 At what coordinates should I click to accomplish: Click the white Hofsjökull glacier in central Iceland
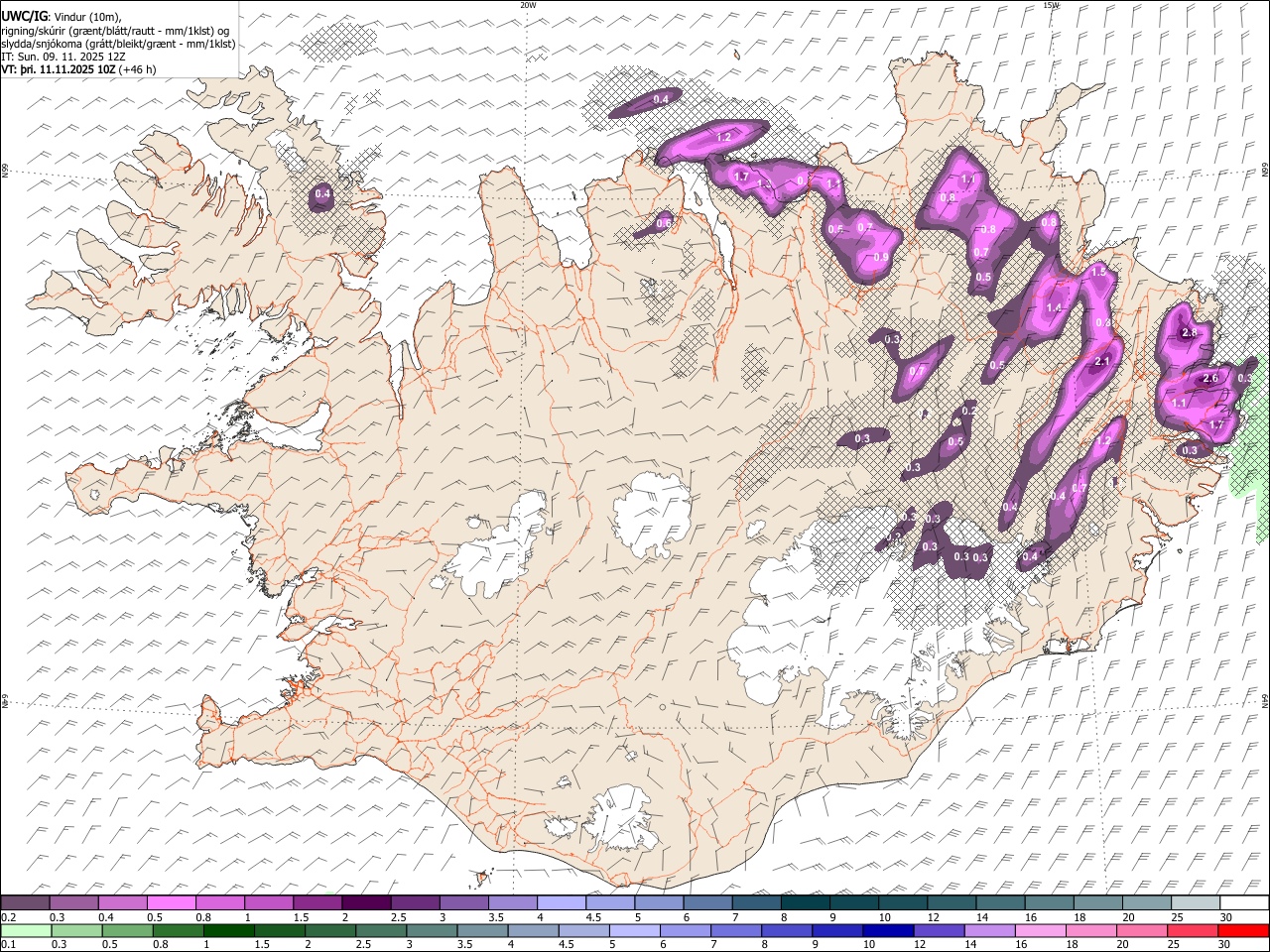[653, 514]
